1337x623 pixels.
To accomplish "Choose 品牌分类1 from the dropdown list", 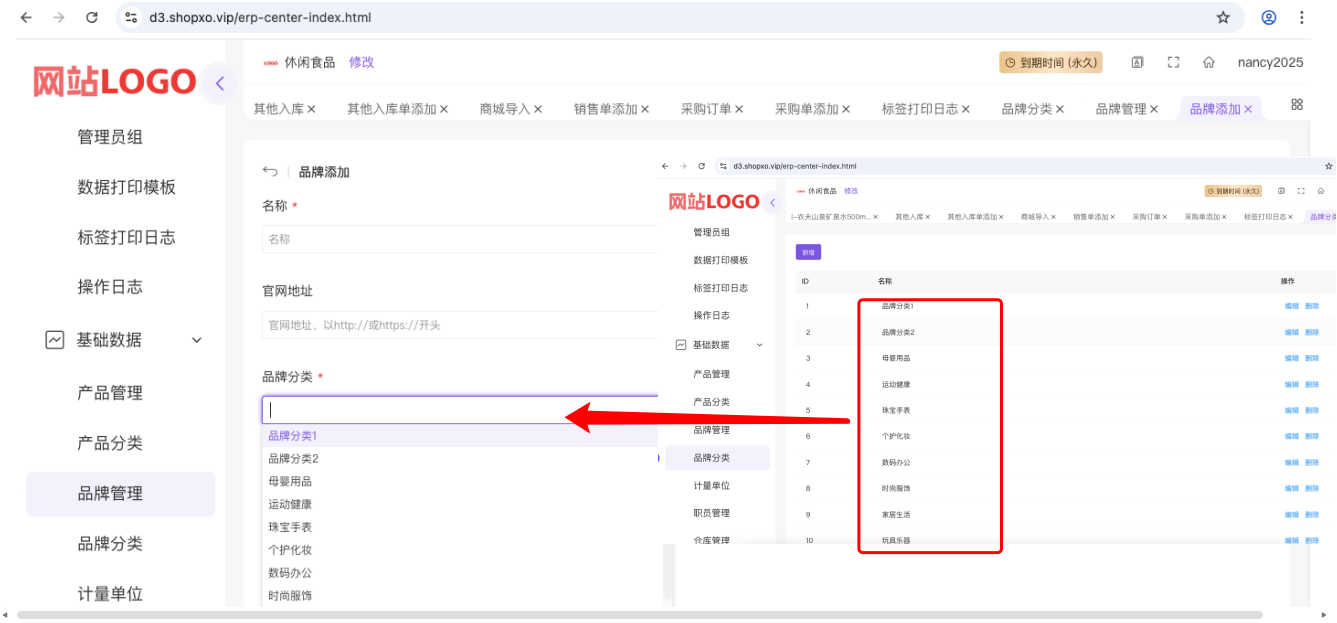I will click(460, 436).
